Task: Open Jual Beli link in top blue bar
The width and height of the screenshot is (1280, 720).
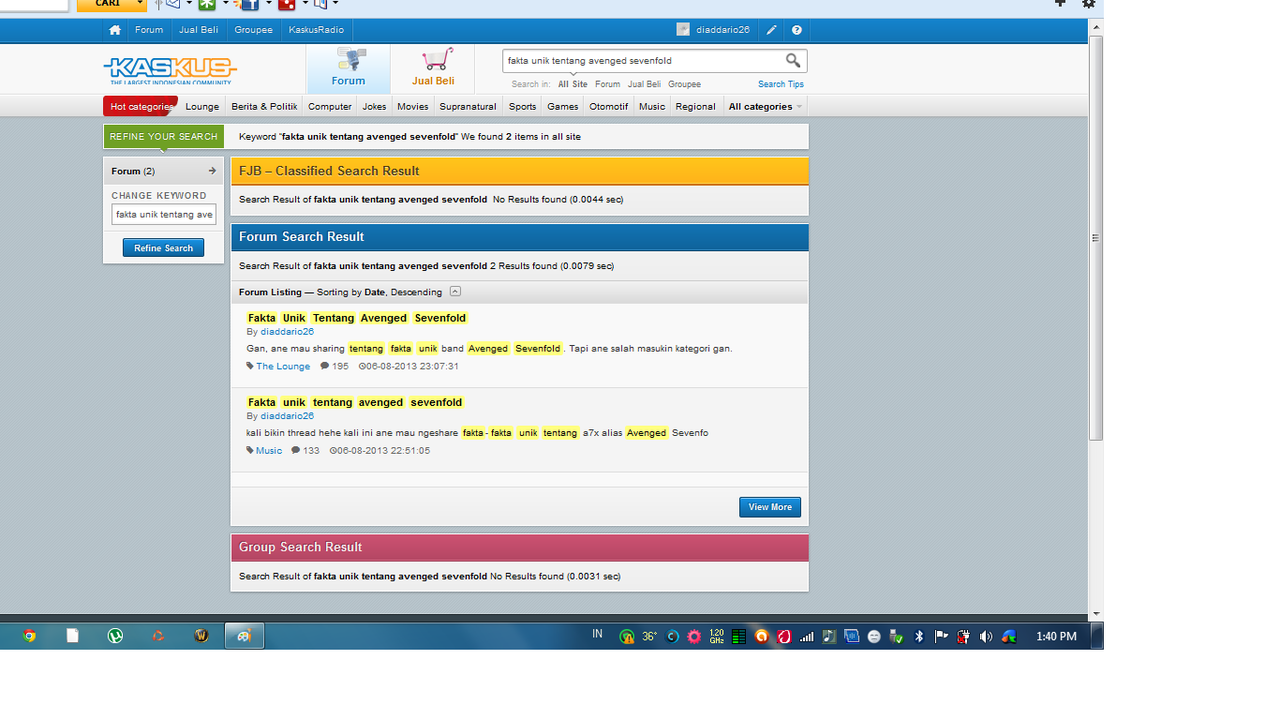Action: point(198,30)
